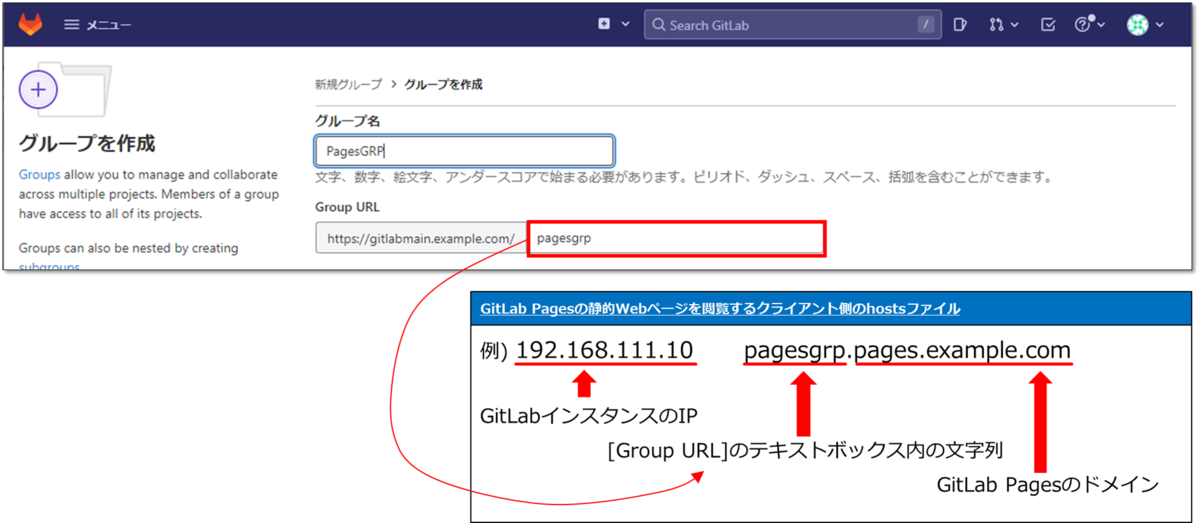Focus the Search GitLab field
This screenshot has width=1200, height=523.
coord(792,25)
